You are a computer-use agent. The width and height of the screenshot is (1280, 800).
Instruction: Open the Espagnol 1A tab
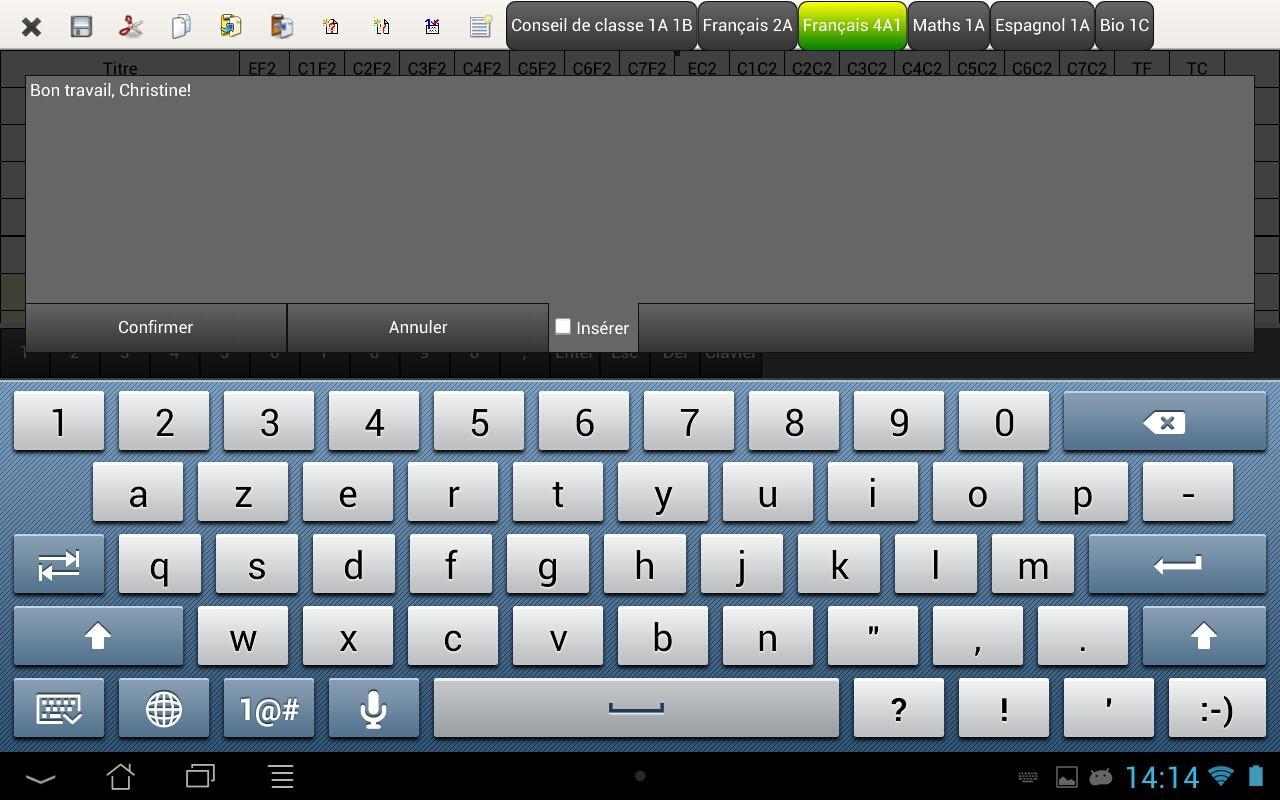tap(1042, 26)
